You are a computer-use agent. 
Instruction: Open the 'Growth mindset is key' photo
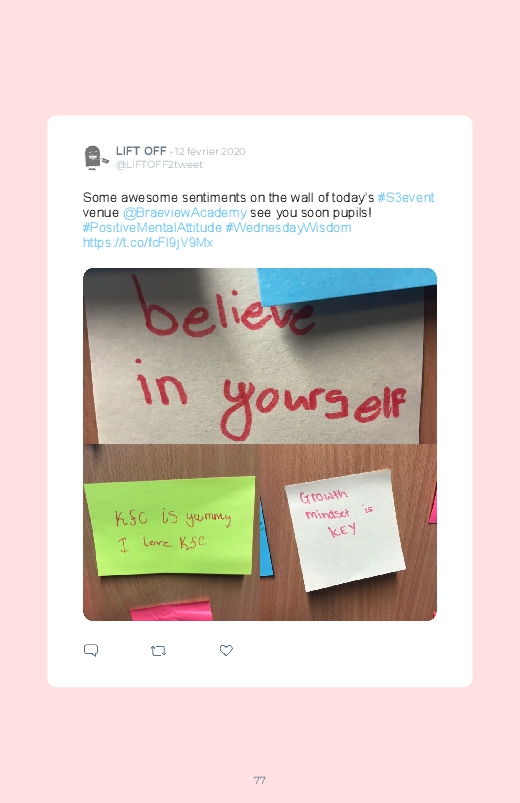tap(349, 533)
